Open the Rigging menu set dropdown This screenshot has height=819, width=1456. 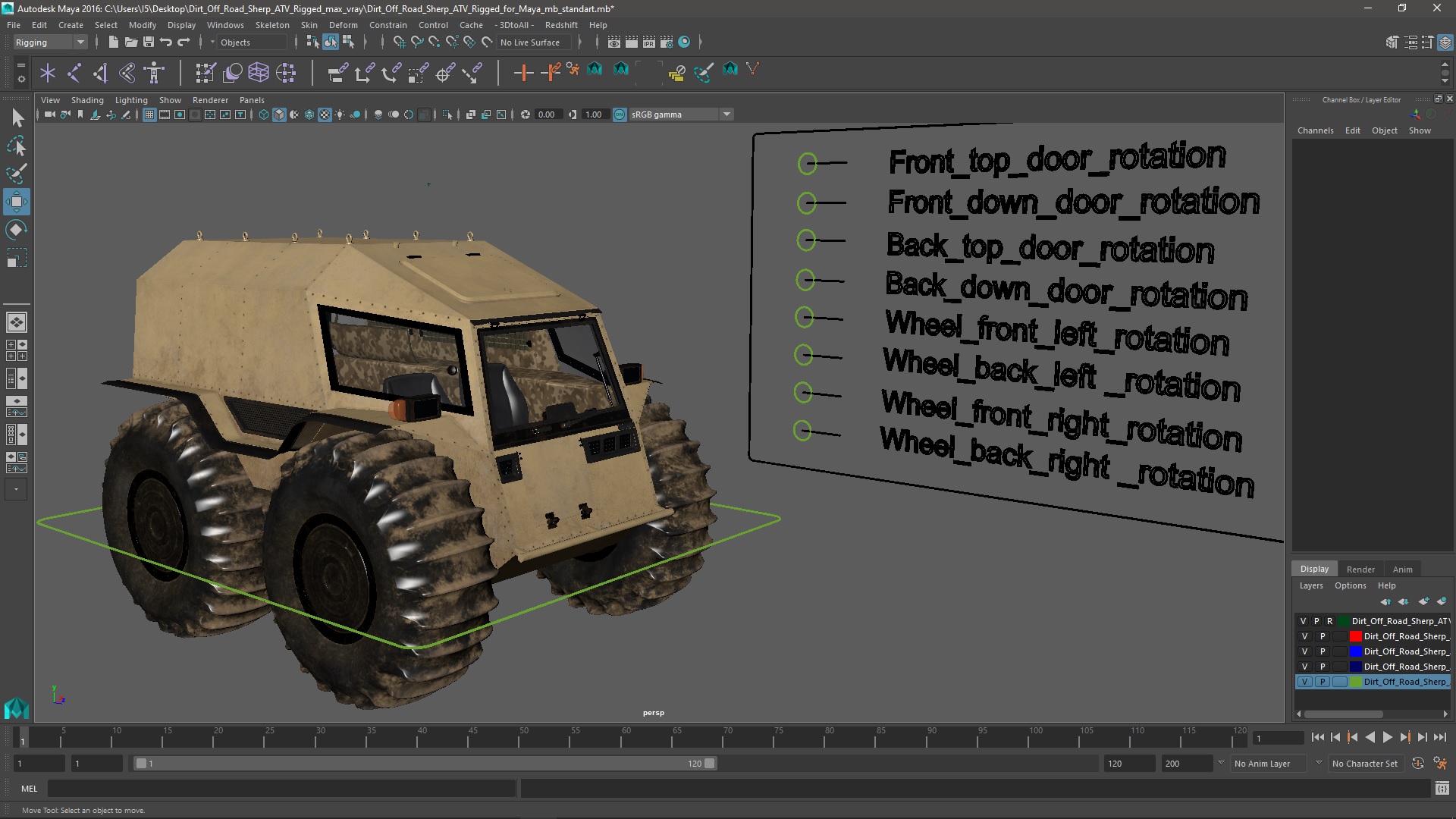50,42
